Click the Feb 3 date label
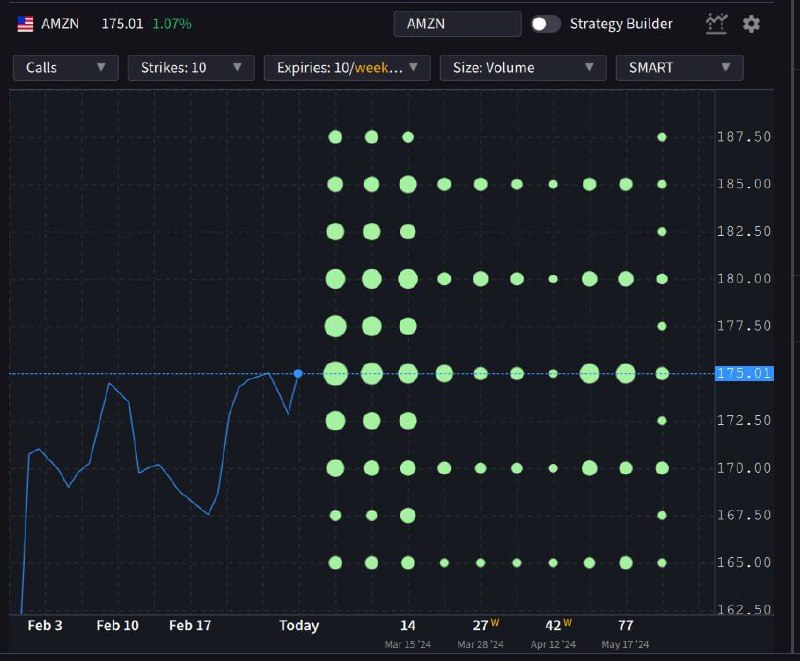This screenshot has width=800, height=661. coord(45,626)
